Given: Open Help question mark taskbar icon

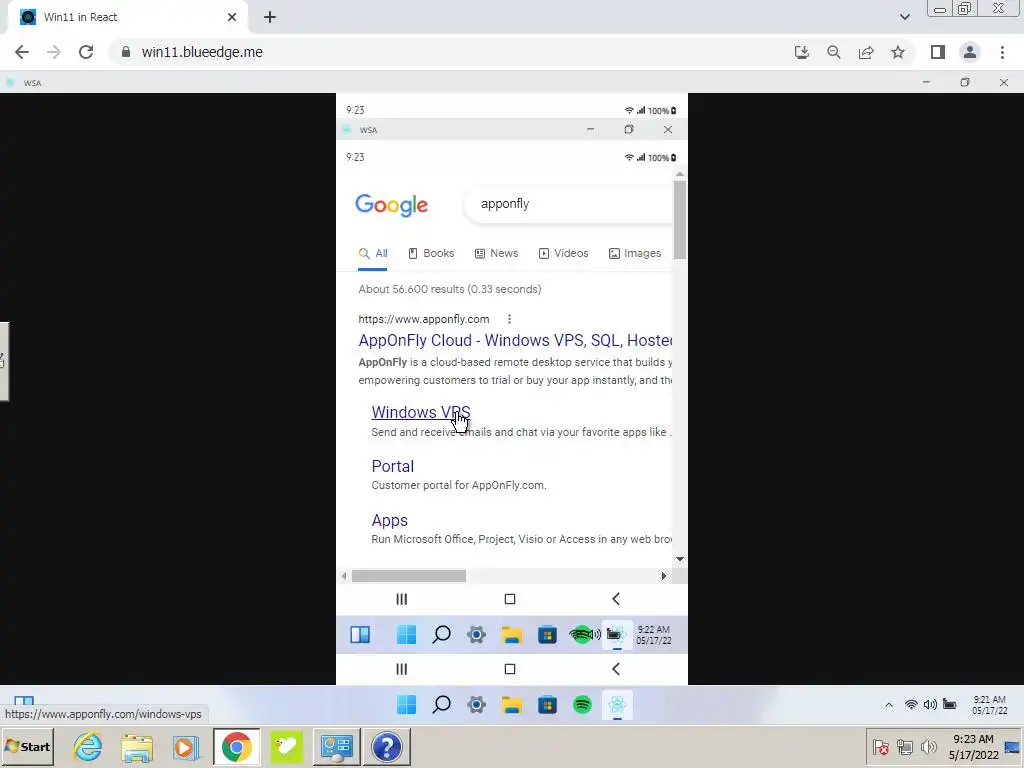Looking at the screenshot, I should click(x=387, y=746).
